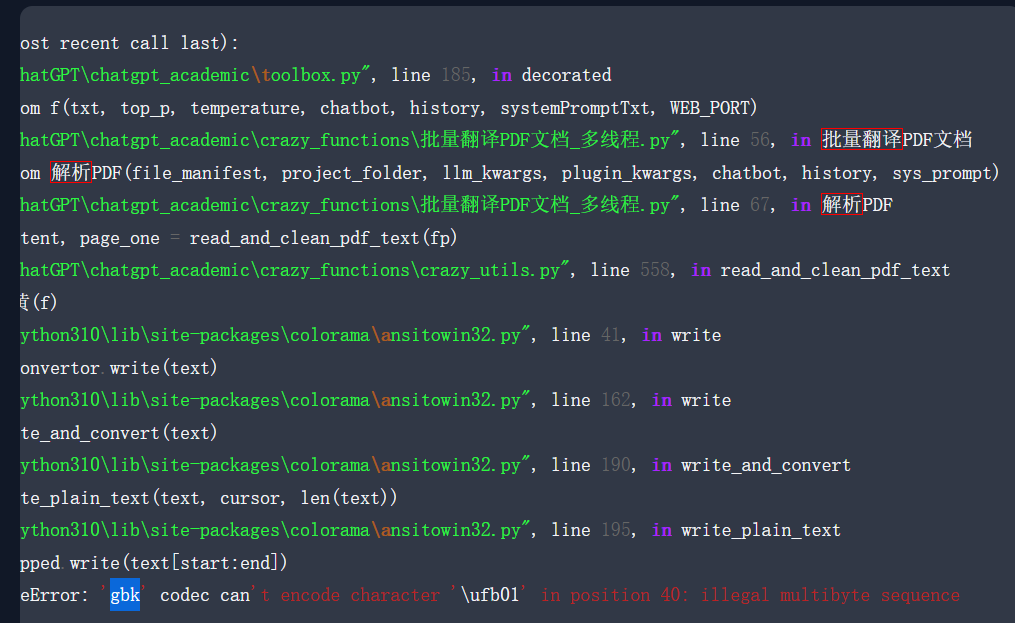Open the 批量翻译PDF文档_多线程.py path at line 67
The width and height of the screenshot is (1015, 623).
[330, 204]
